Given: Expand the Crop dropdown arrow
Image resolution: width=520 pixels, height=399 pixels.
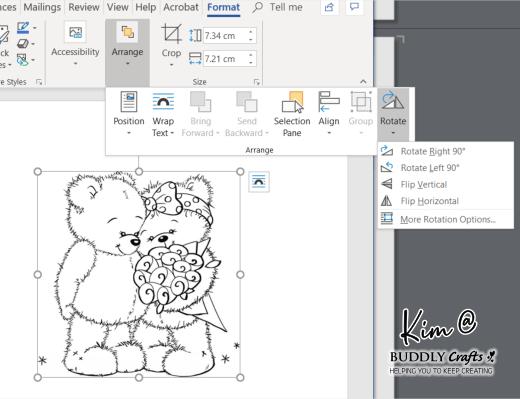Looking at the screenshot, I should point(171,64).
